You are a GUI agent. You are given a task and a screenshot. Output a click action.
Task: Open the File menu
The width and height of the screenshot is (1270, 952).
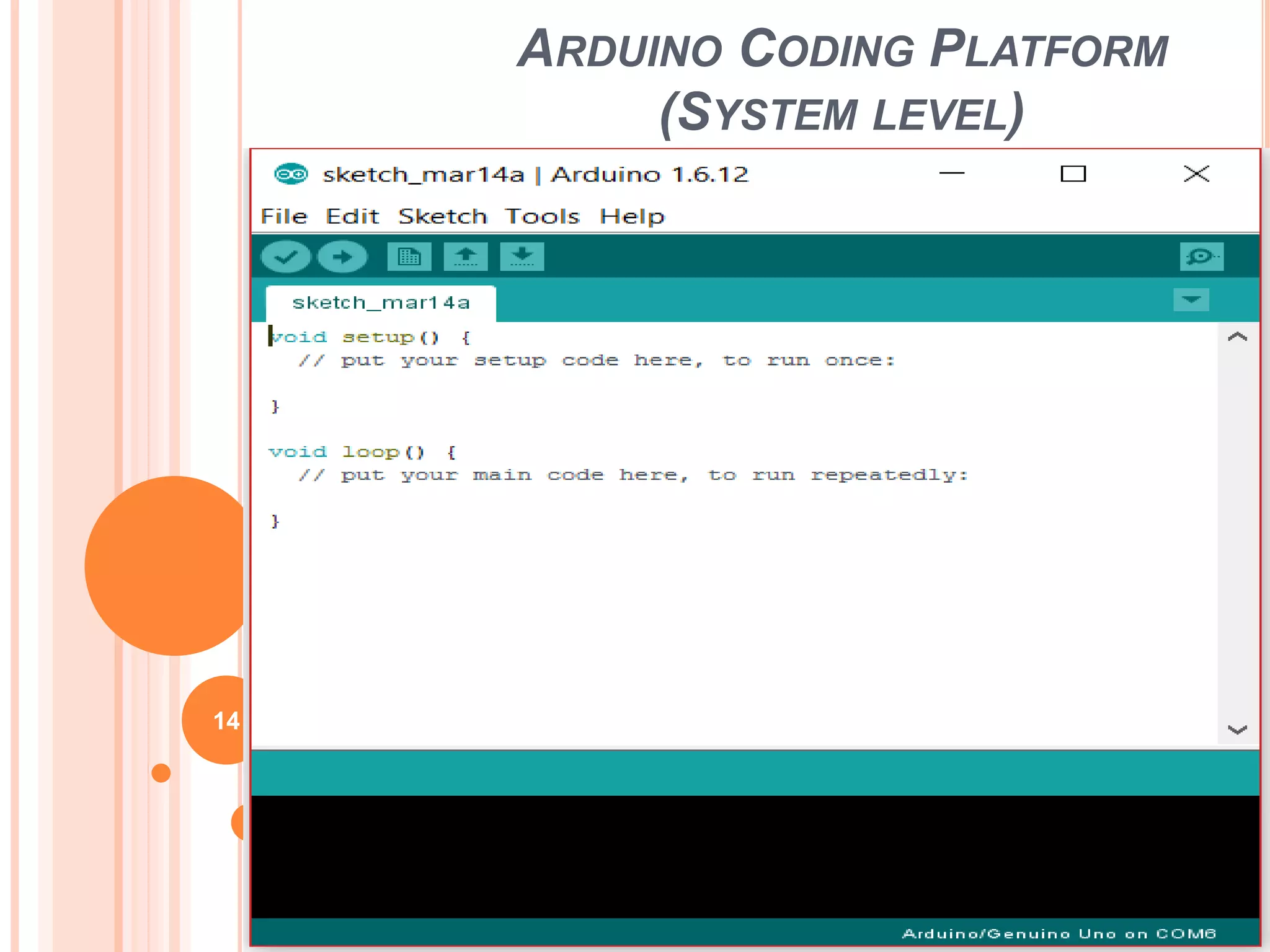(x=284, y=216)
